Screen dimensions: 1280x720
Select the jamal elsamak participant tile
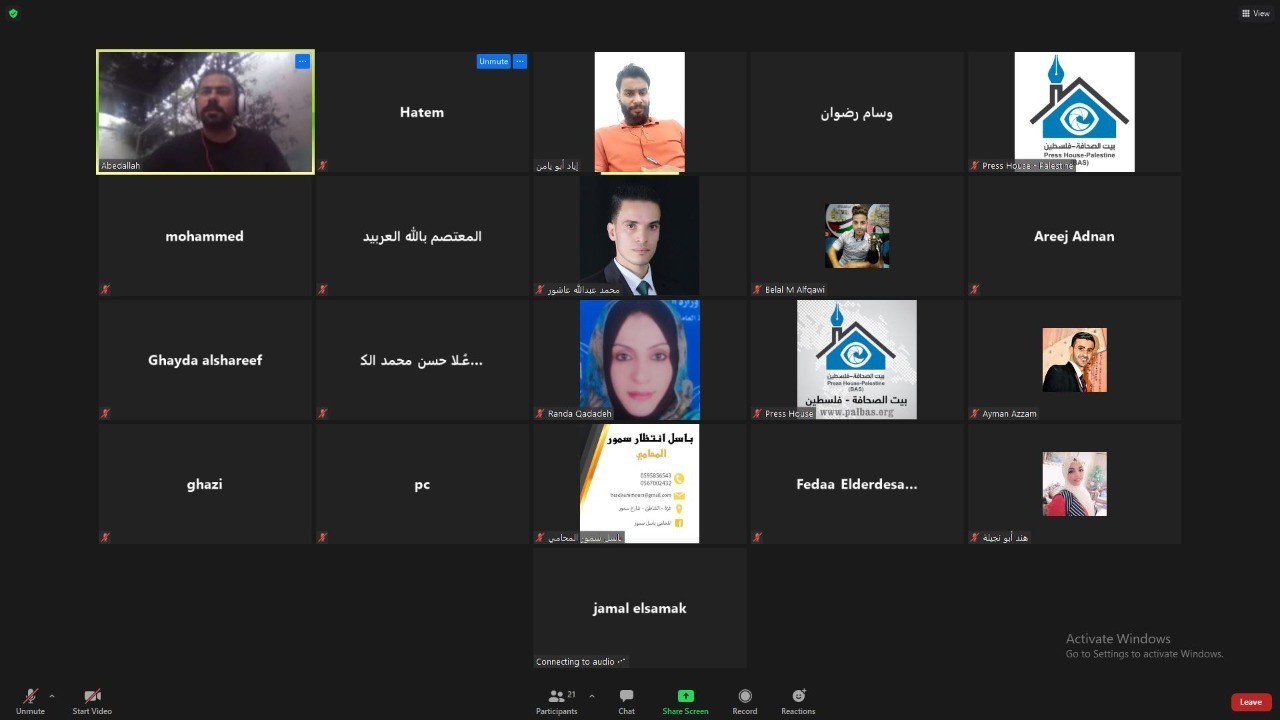pyautogui.click(x=640, y=608)
